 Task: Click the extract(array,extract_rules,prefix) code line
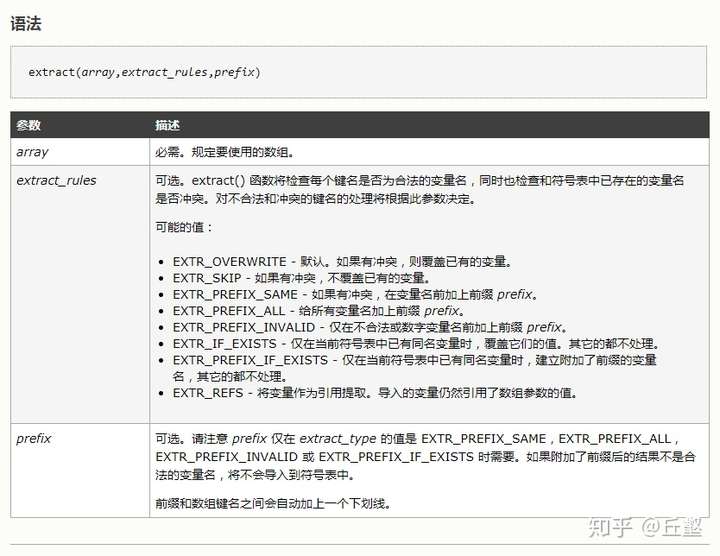[144, 72]
